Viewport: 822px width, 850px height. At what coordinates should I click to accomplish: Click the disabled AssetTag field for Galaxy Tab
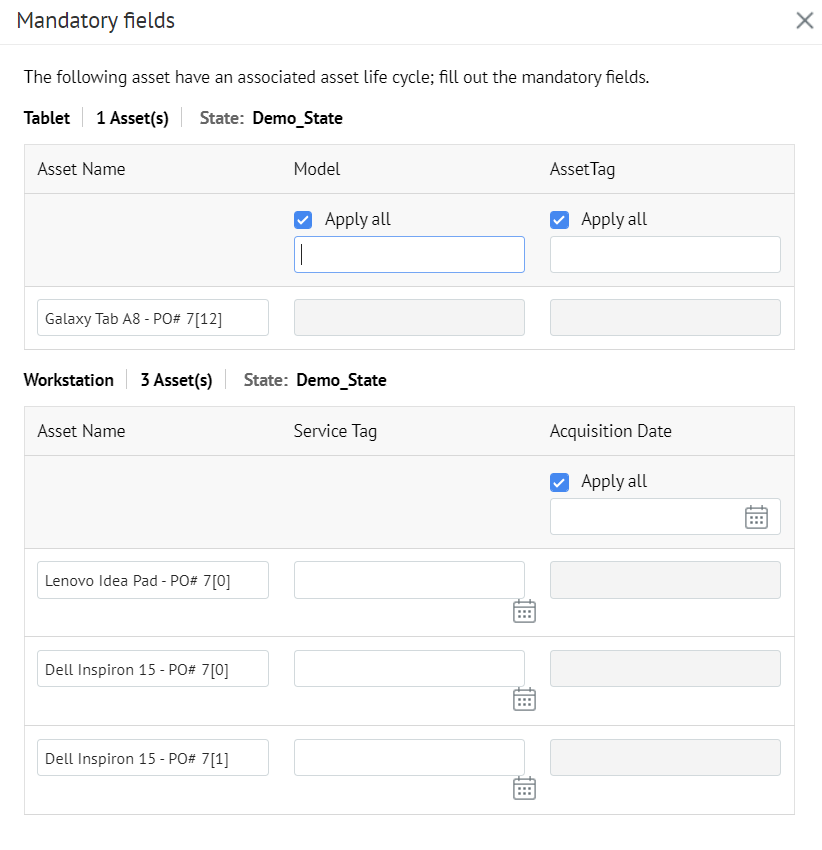[665, 318]
